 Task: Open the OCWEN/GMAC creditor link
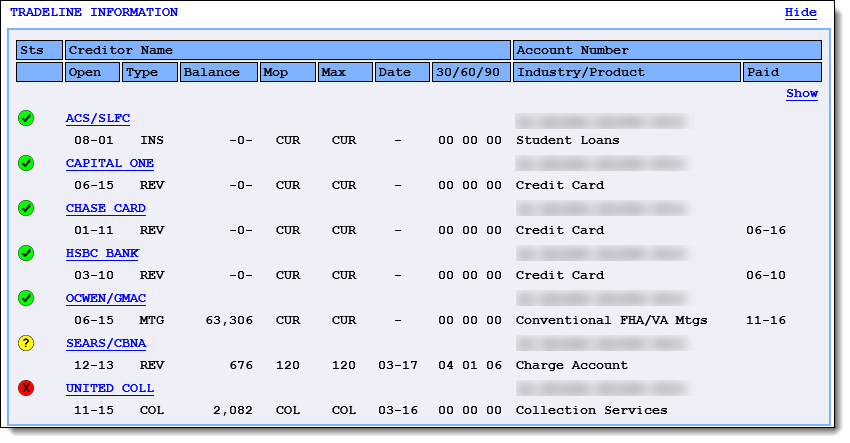[x=106, y=298]
